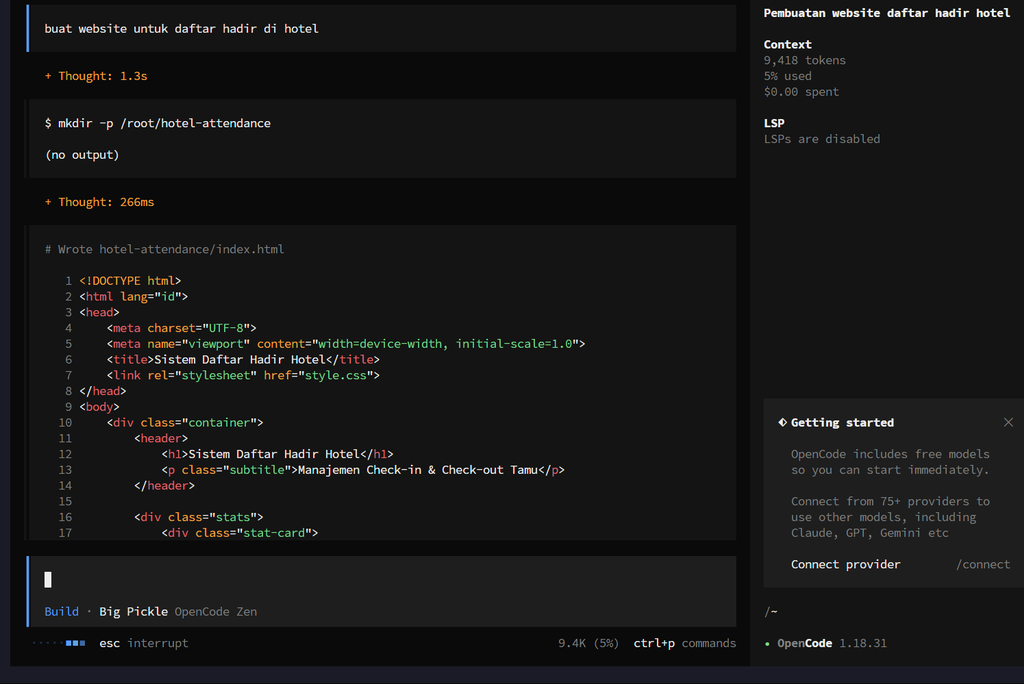Click '$0.00 spent' in sidebar

[x=801, y=91]
